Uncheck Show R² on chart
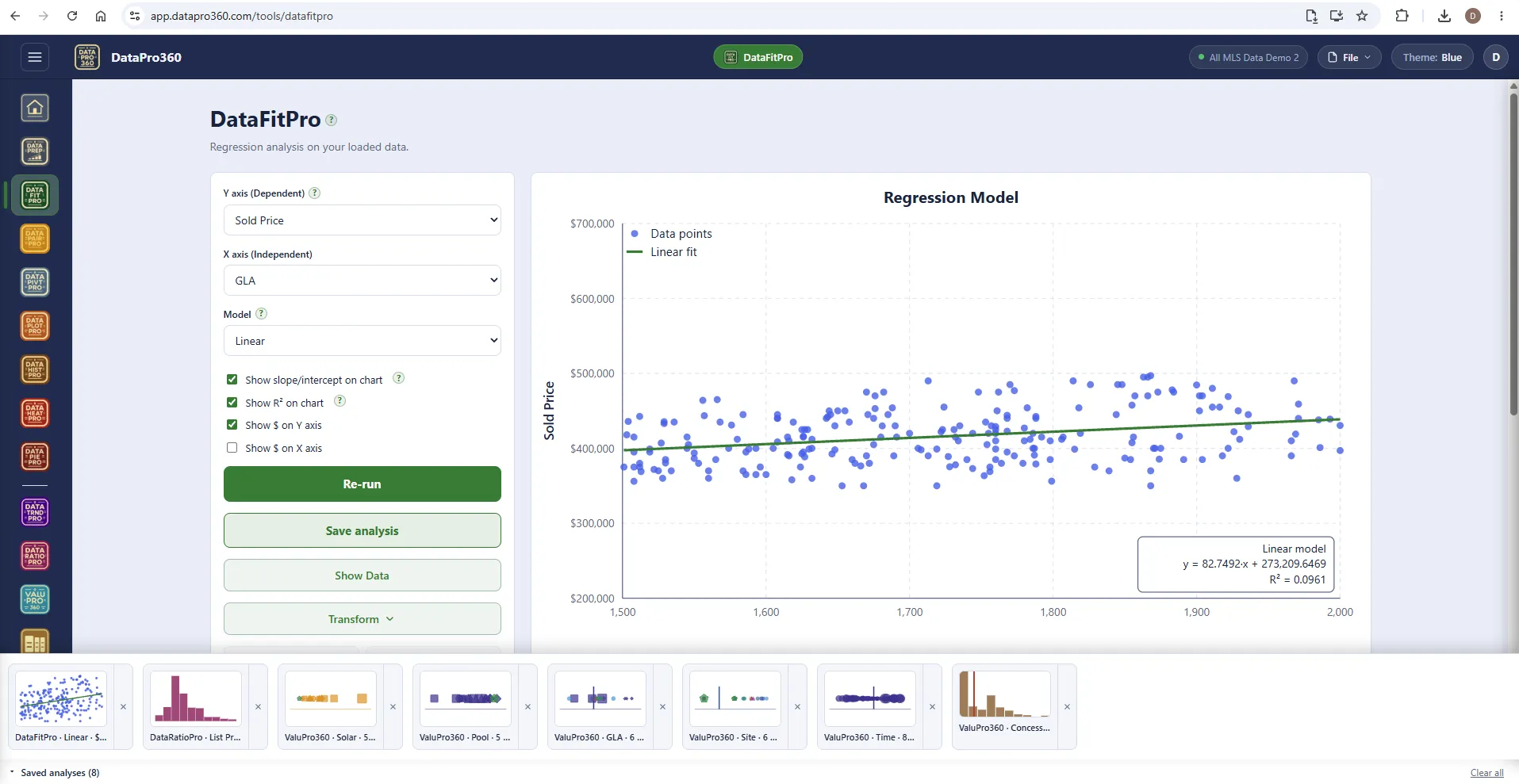 232,403
